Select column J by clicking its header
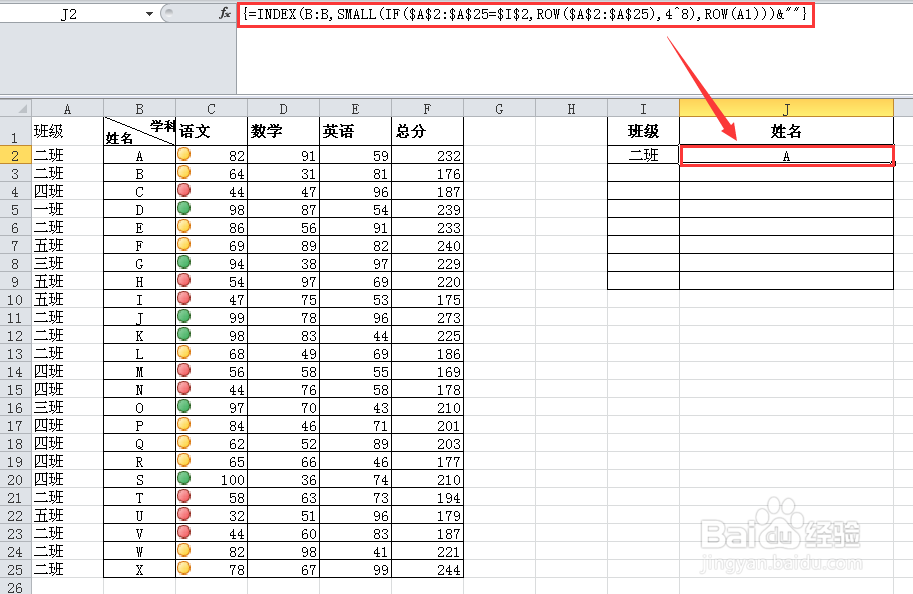913x594 pixels. [x=786, y=107]
